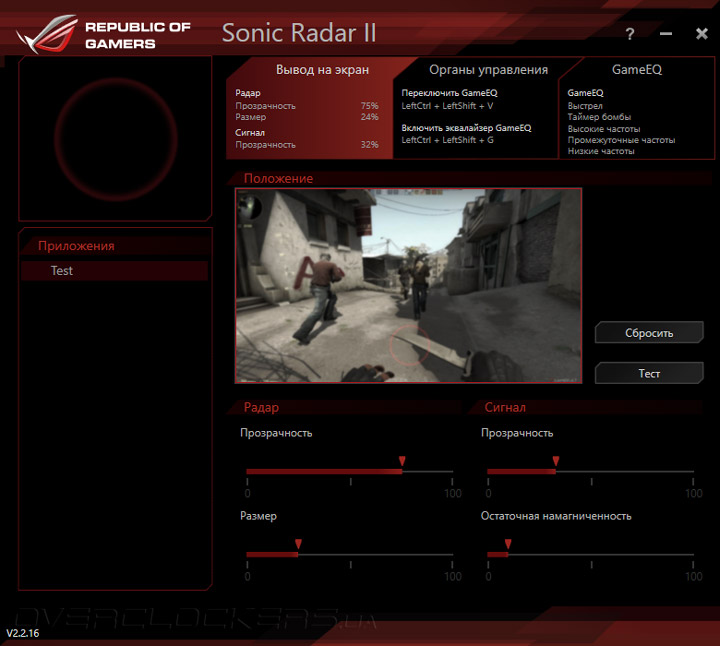Click the radar Размер slider handle
The height and width of the screenshot is (646, 720).
pyautogui.click(x=298, y=544)
